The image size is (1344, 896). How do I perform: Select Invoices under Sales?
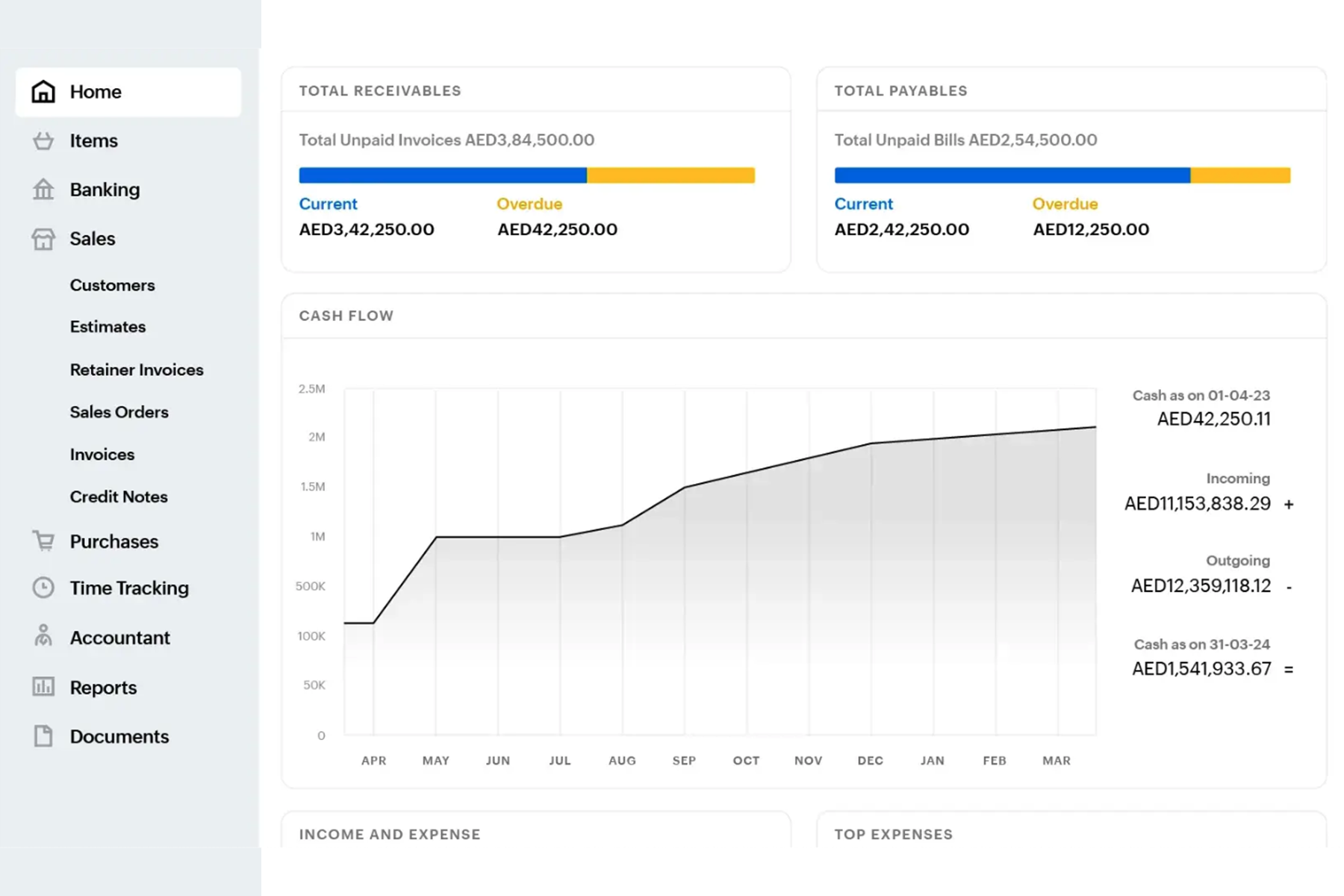(x=102, y=455)
